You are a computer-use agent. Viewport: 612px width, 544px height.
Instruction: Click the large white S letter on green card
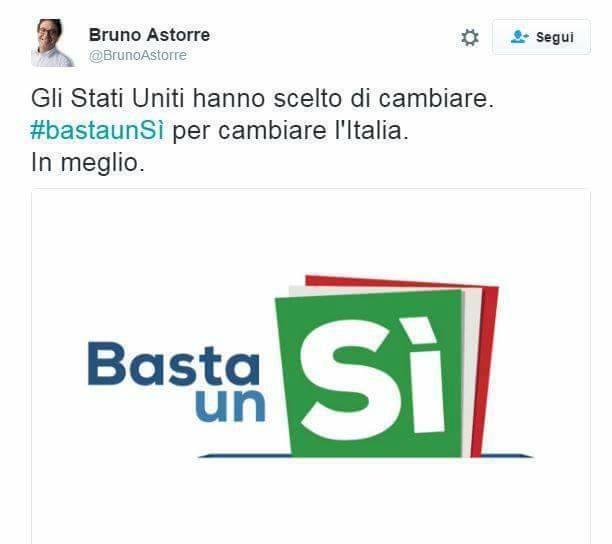[345, 380]
